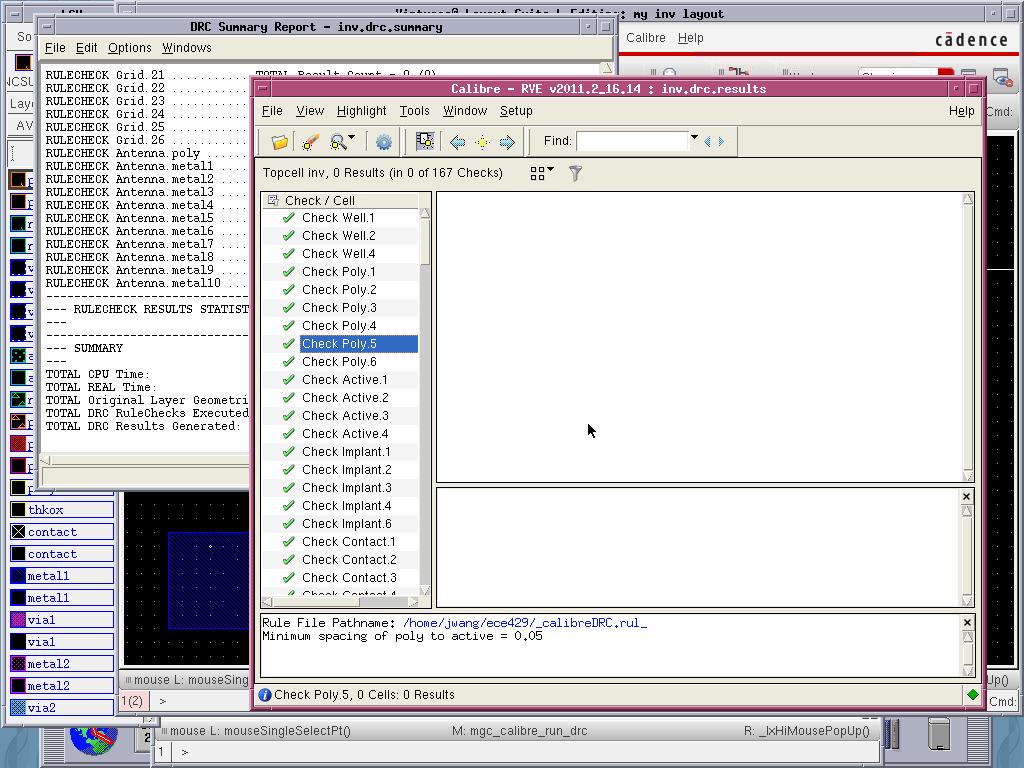
Task: Open RVE options via the gear icon
Action: coord(384,142)
